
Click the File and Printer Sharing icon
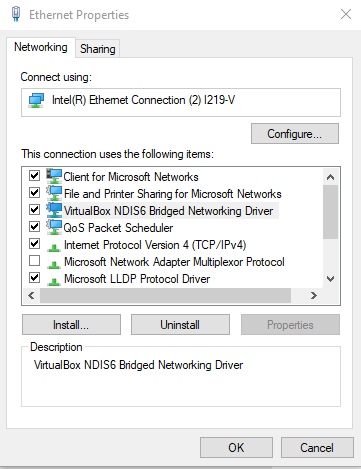54,193
